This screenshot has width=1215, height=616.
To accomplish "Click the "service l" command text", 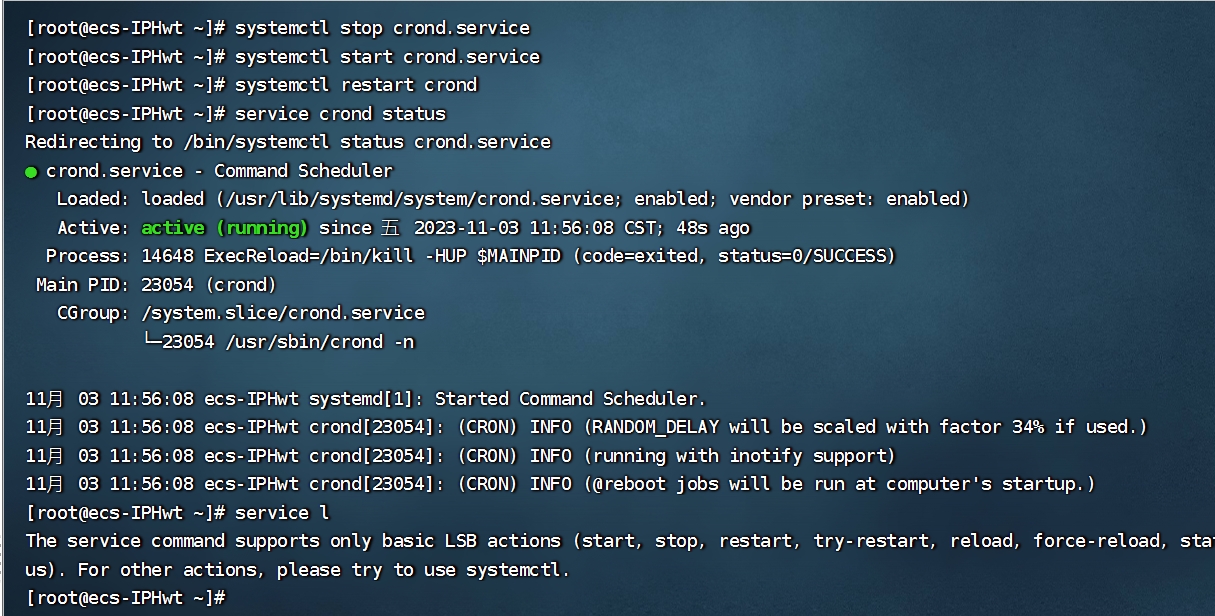I will [282, 513].
